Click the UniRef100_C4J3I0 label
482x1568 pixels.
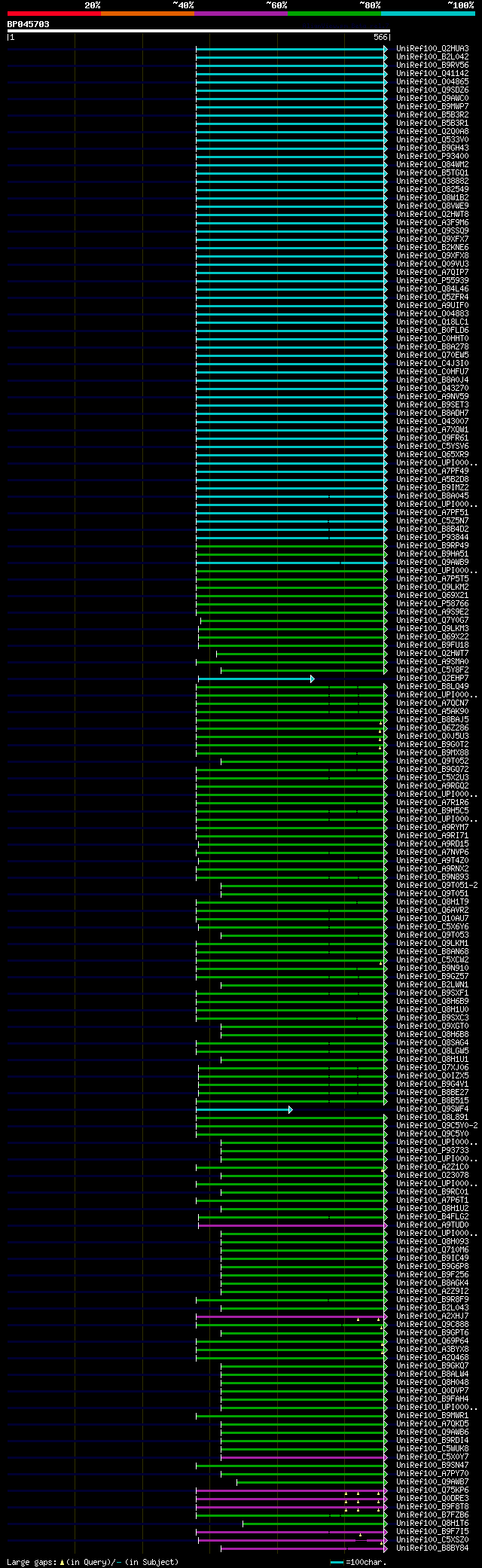pos(432,363)
